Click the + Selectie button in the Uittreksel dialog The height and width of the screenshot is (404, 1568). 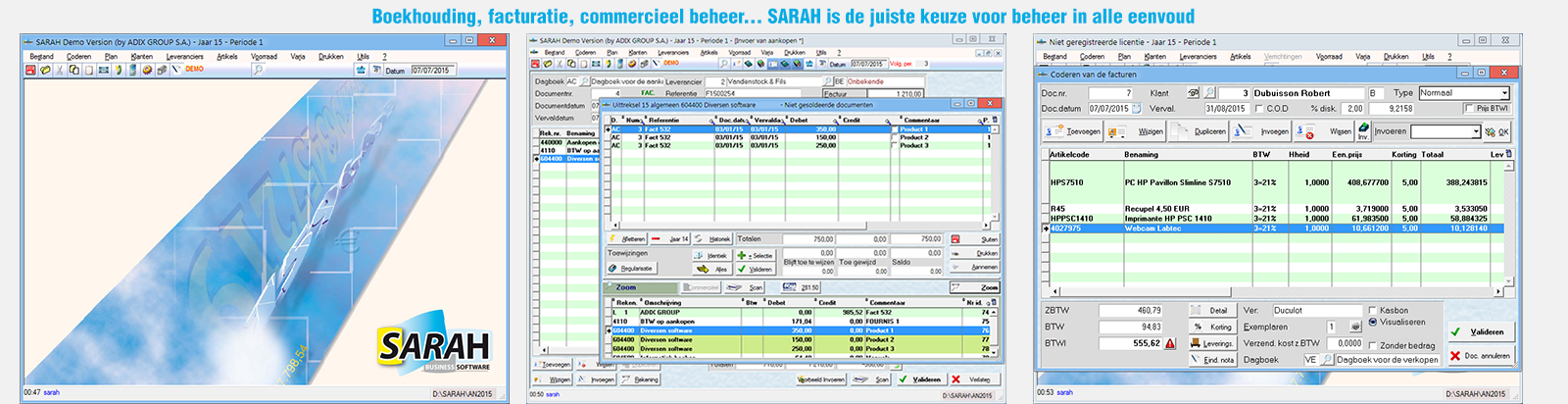coord(756,255)
